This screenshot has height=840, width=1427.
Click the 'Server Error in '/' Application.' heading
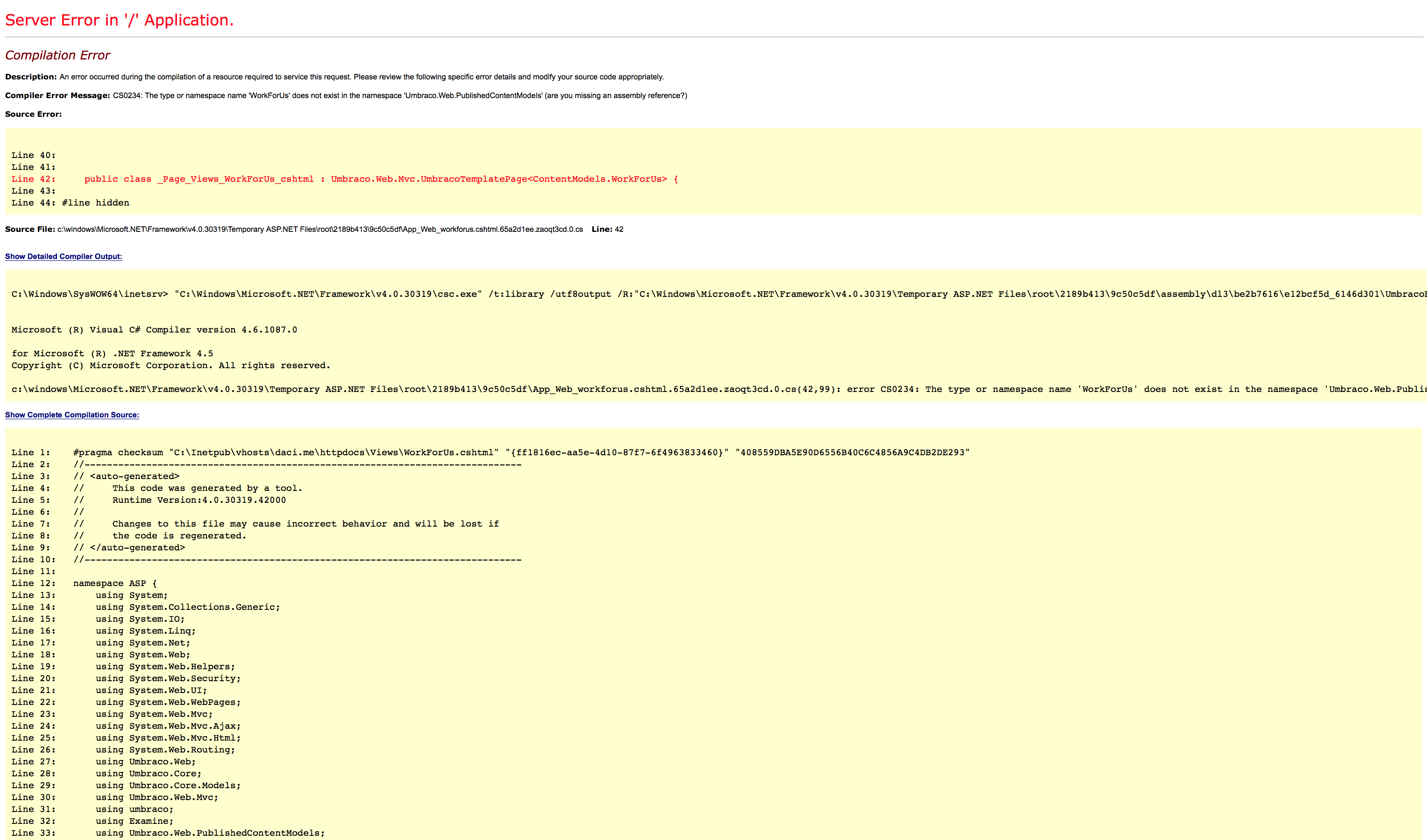(119, 20)
